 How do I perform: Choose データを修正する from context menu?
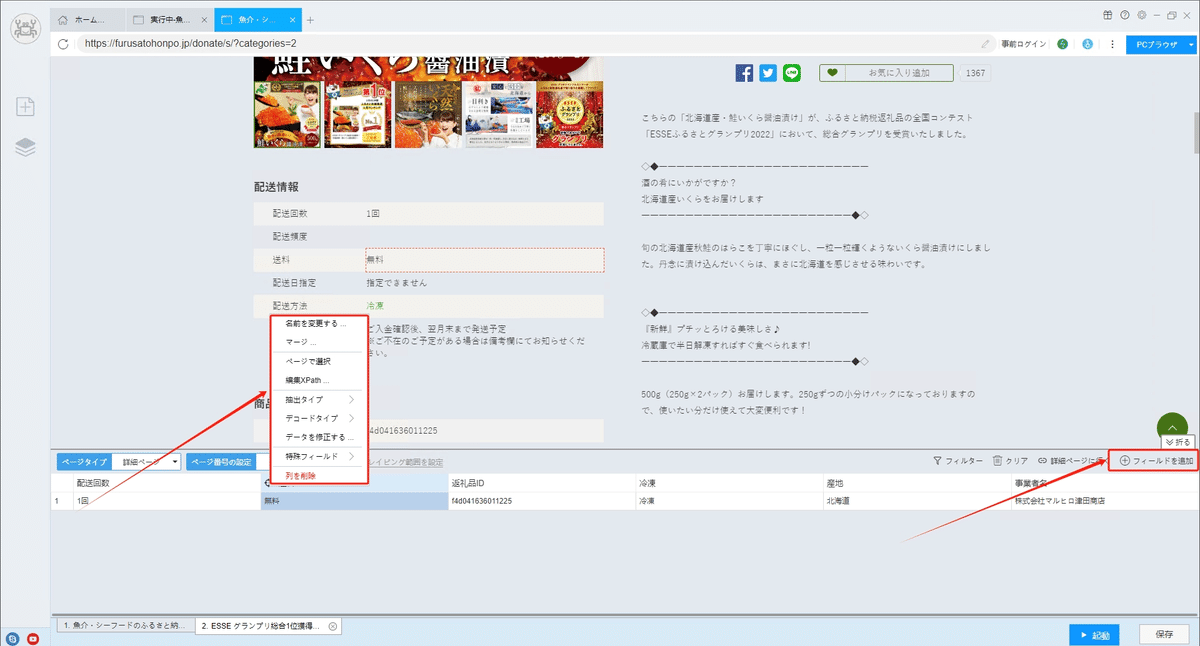319,437
